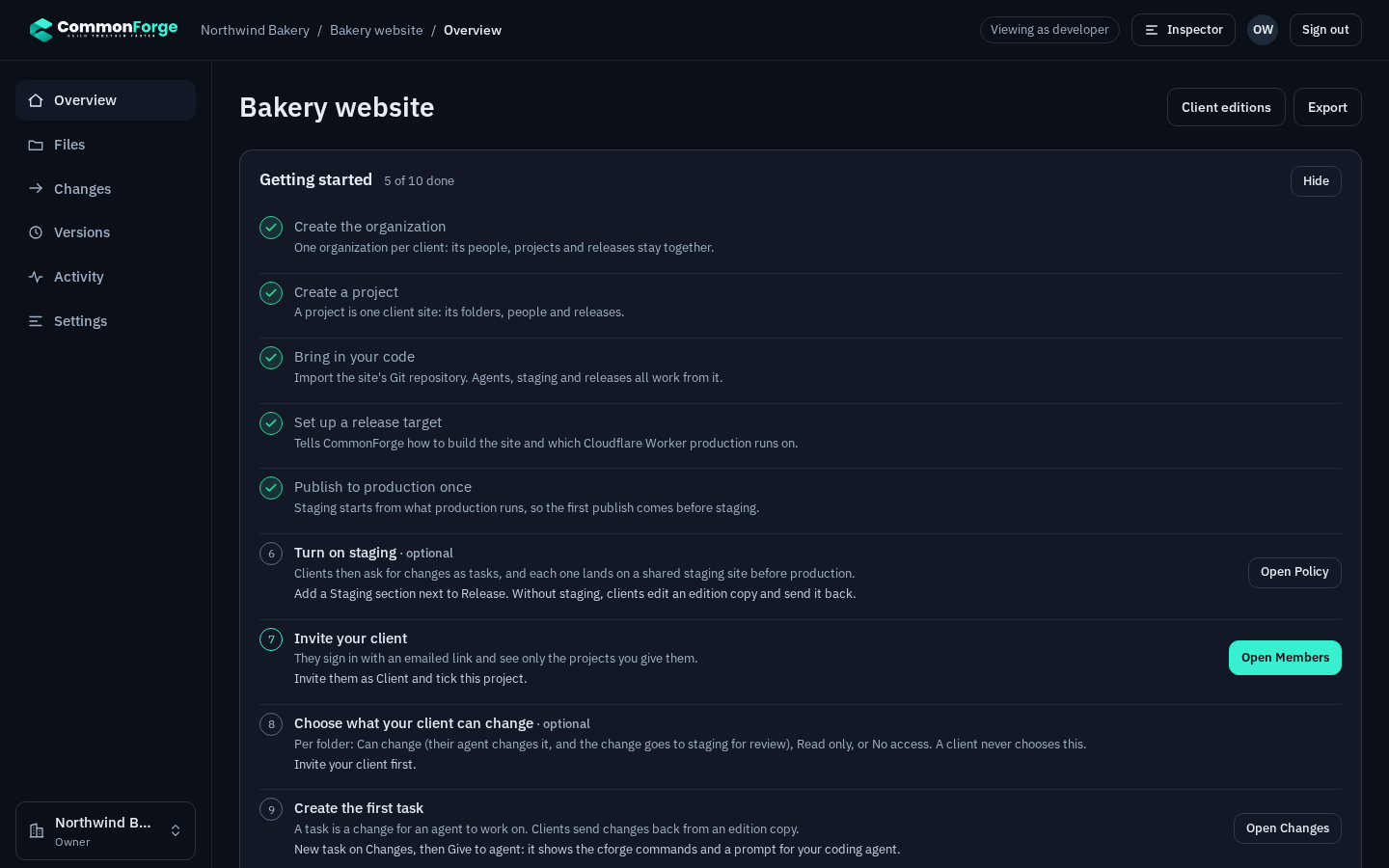Click the Open Changes button
The image size is (1389, 868).
[x=1287, y=828]
